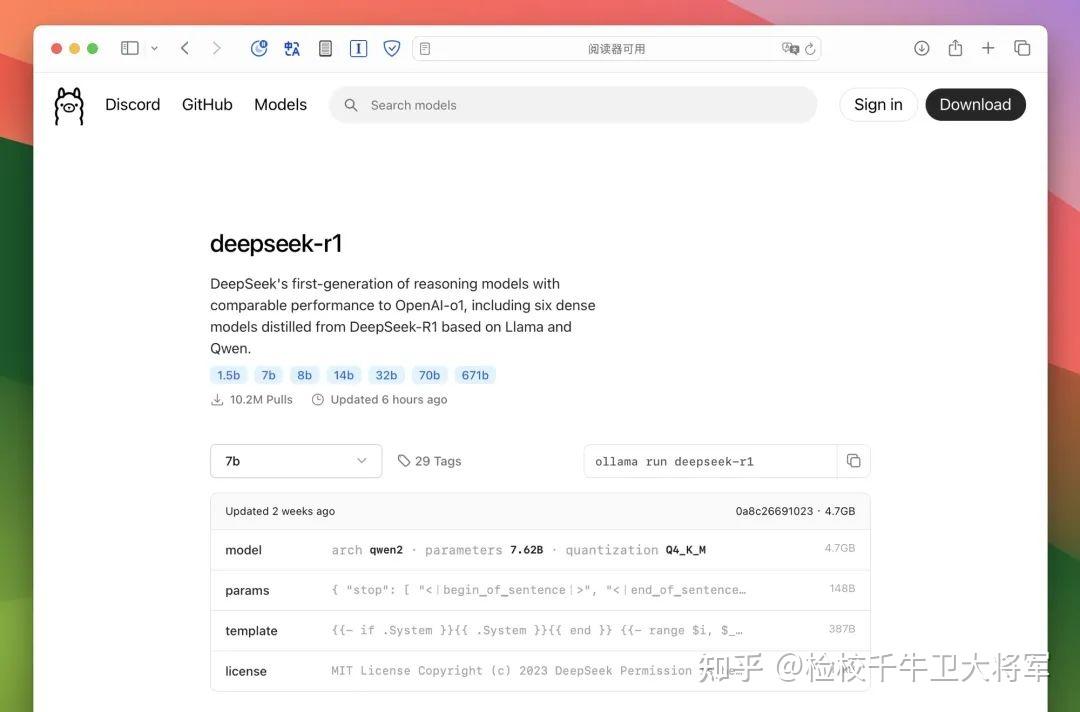Open a new tab with the plus icon

click(x=988, y=47)
